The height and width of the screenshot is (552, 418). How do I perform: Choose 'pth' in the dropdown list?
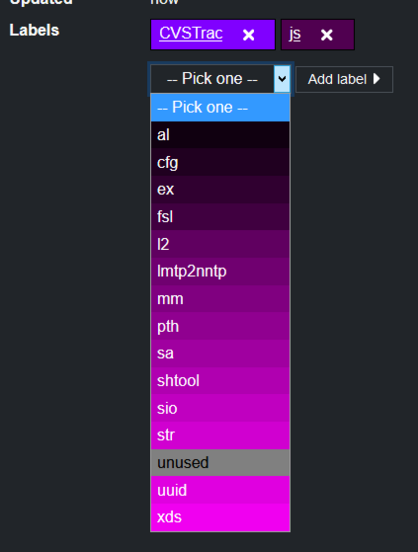pyautogui.click(x=220, y=326)
